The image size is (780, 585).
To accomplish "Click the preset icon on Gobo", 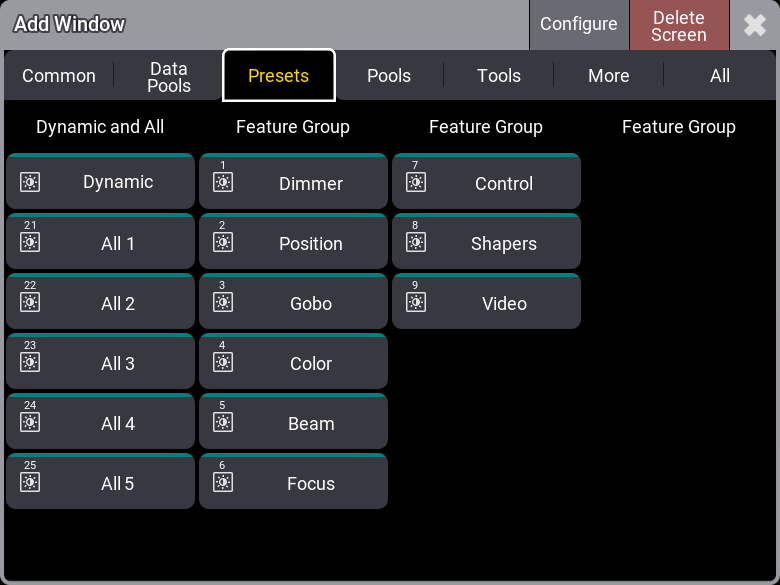I will click(223, 302).
